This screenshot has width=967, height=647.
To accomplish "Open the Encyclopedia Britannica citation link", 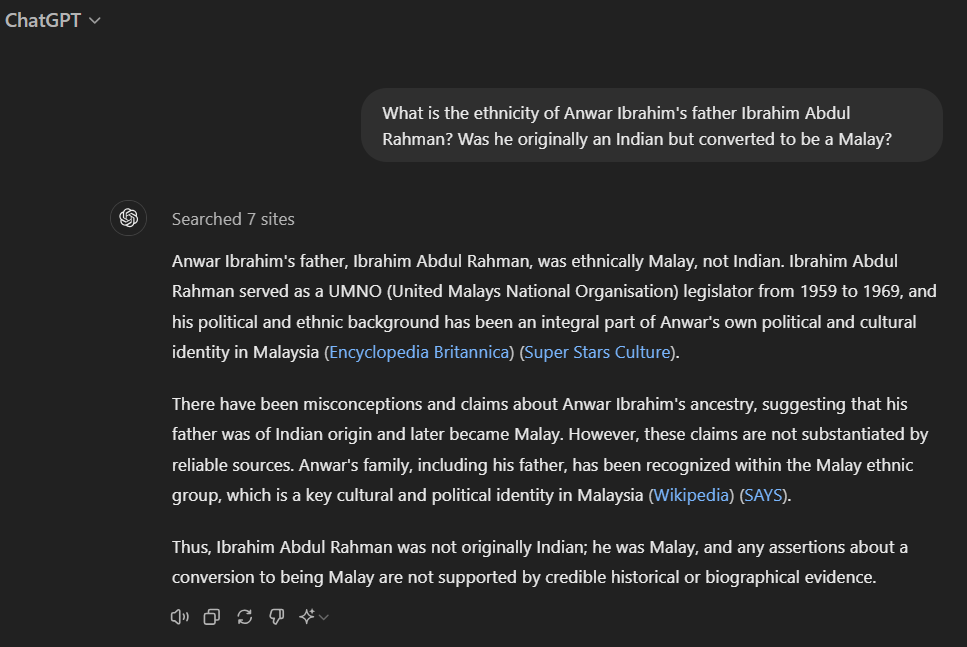I will [420, 352].
